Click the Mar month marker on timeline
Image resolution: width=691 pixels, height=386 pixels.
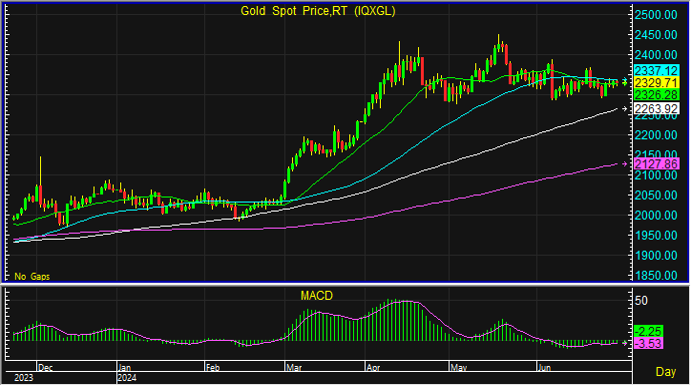[x=294, y=367]
